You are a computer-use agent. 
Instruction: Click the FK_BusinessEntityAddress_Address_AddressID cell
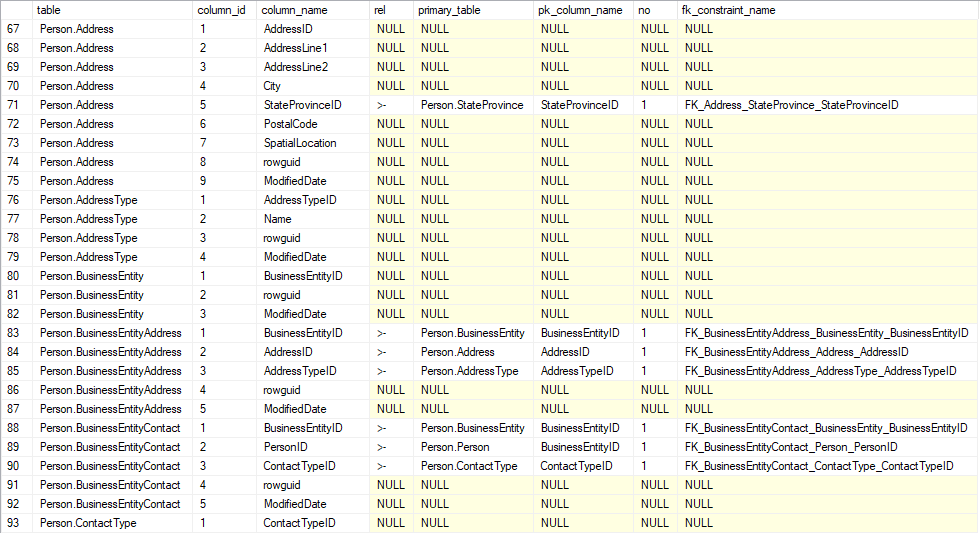796,352
